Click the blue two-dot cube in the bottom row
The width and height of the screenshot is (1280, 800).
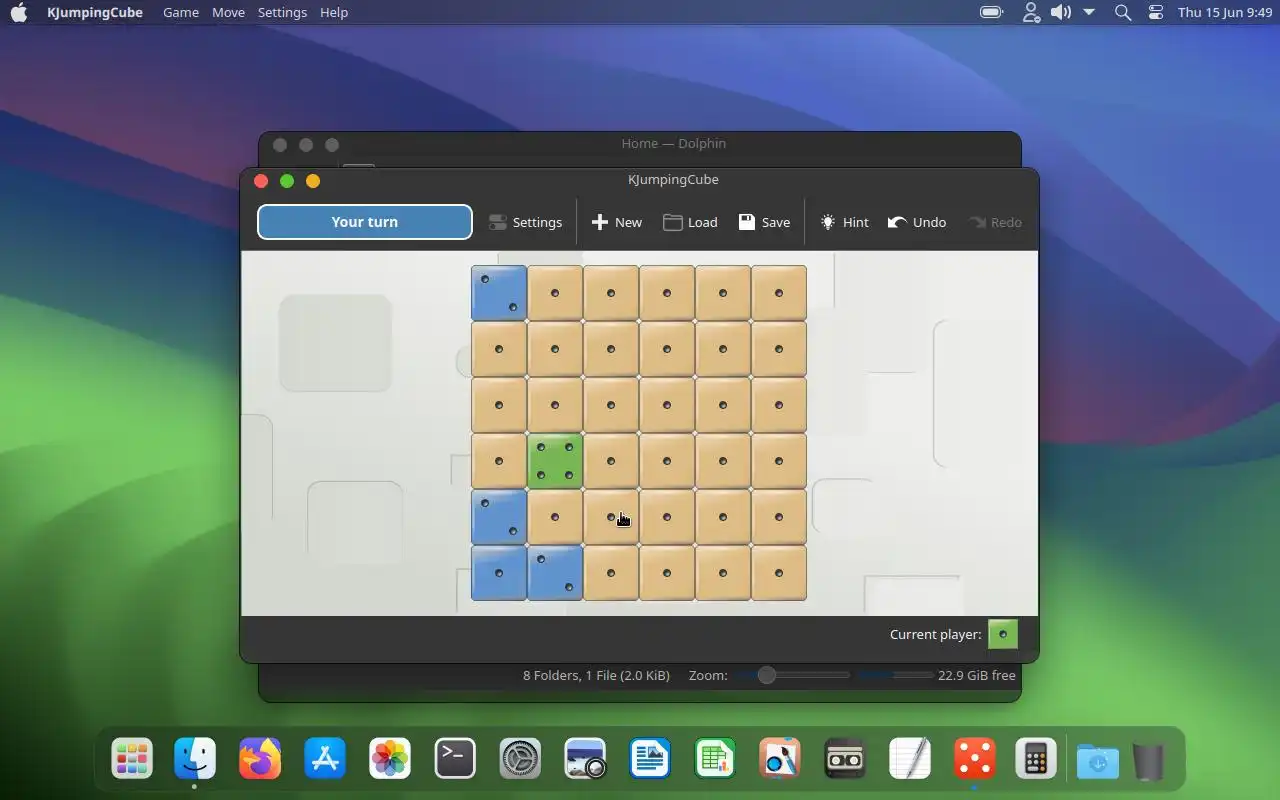pos(555,573)
